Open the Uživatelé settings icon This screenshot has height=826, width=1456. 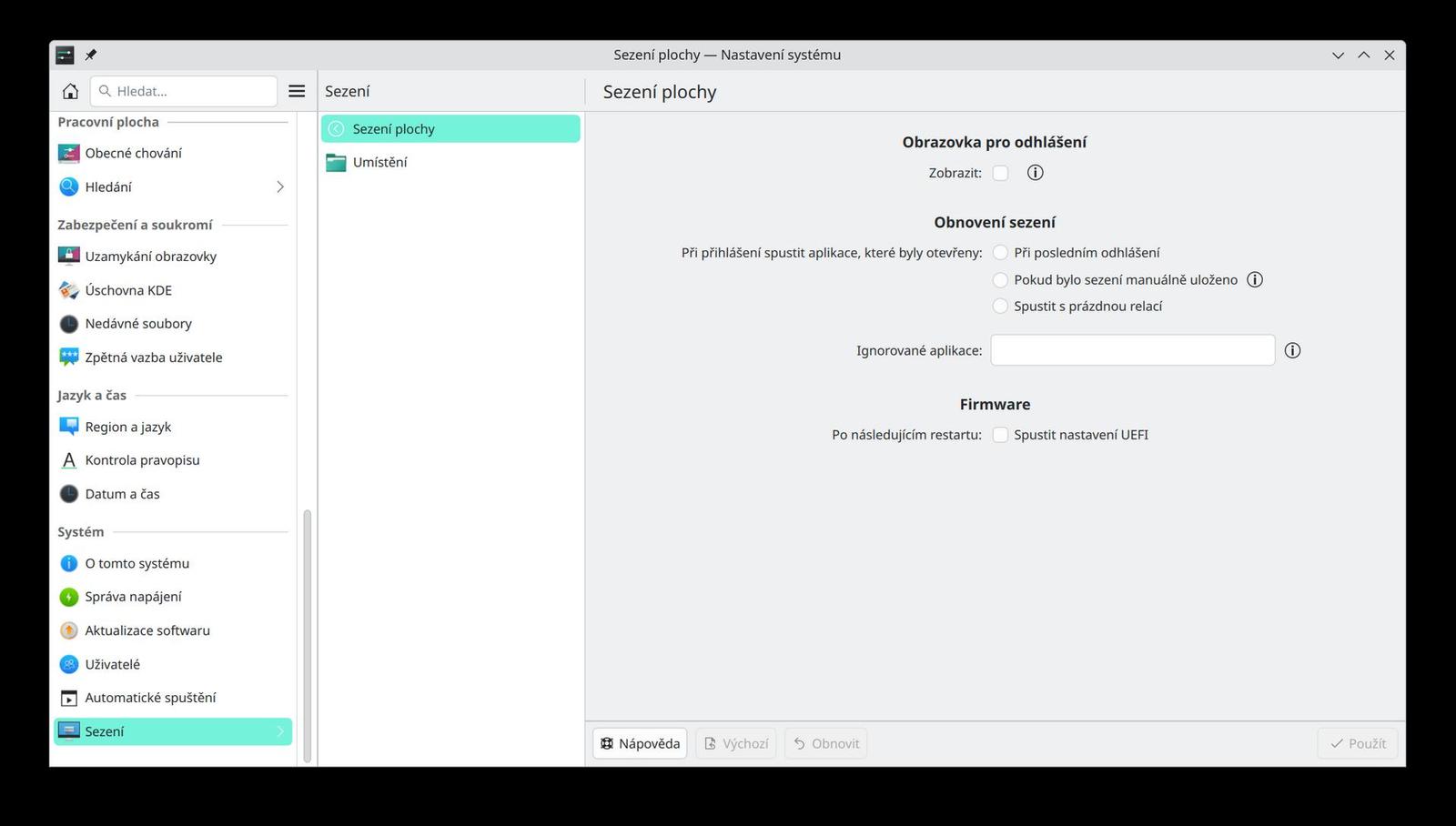pos(68,664)
